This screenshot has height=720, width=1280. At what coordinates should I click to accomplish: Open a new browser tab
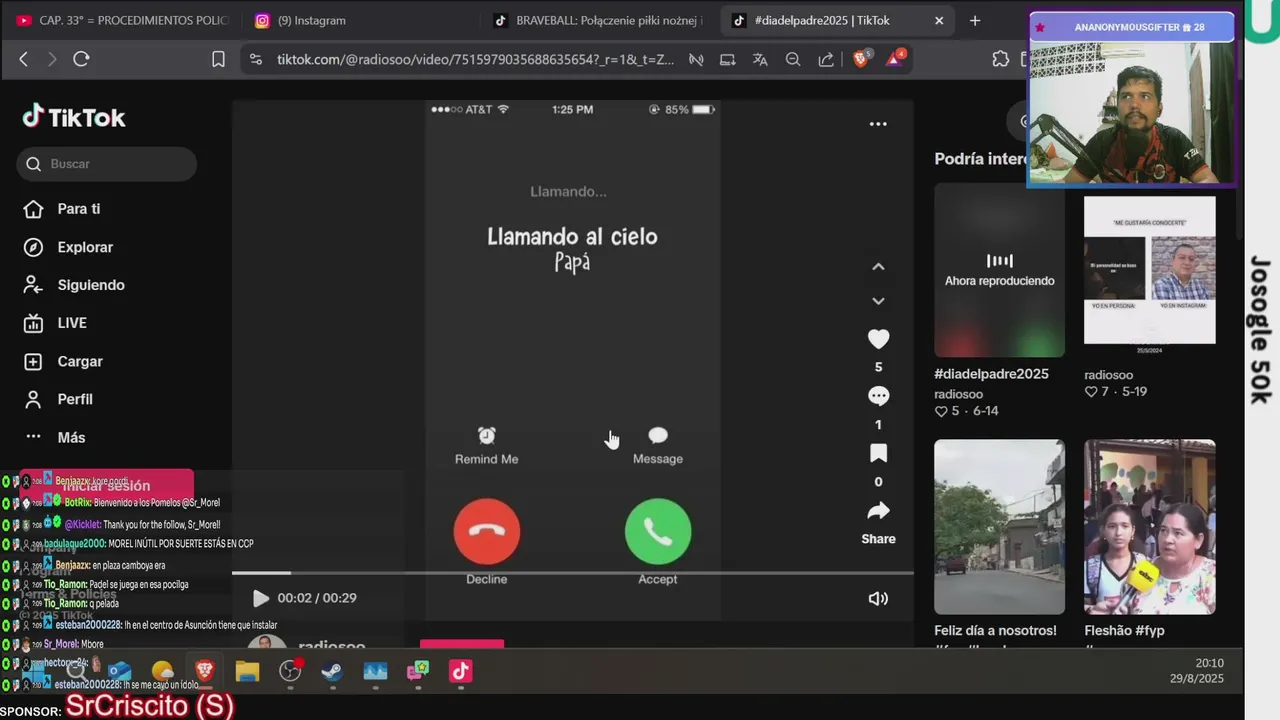(x=975, y=20)
